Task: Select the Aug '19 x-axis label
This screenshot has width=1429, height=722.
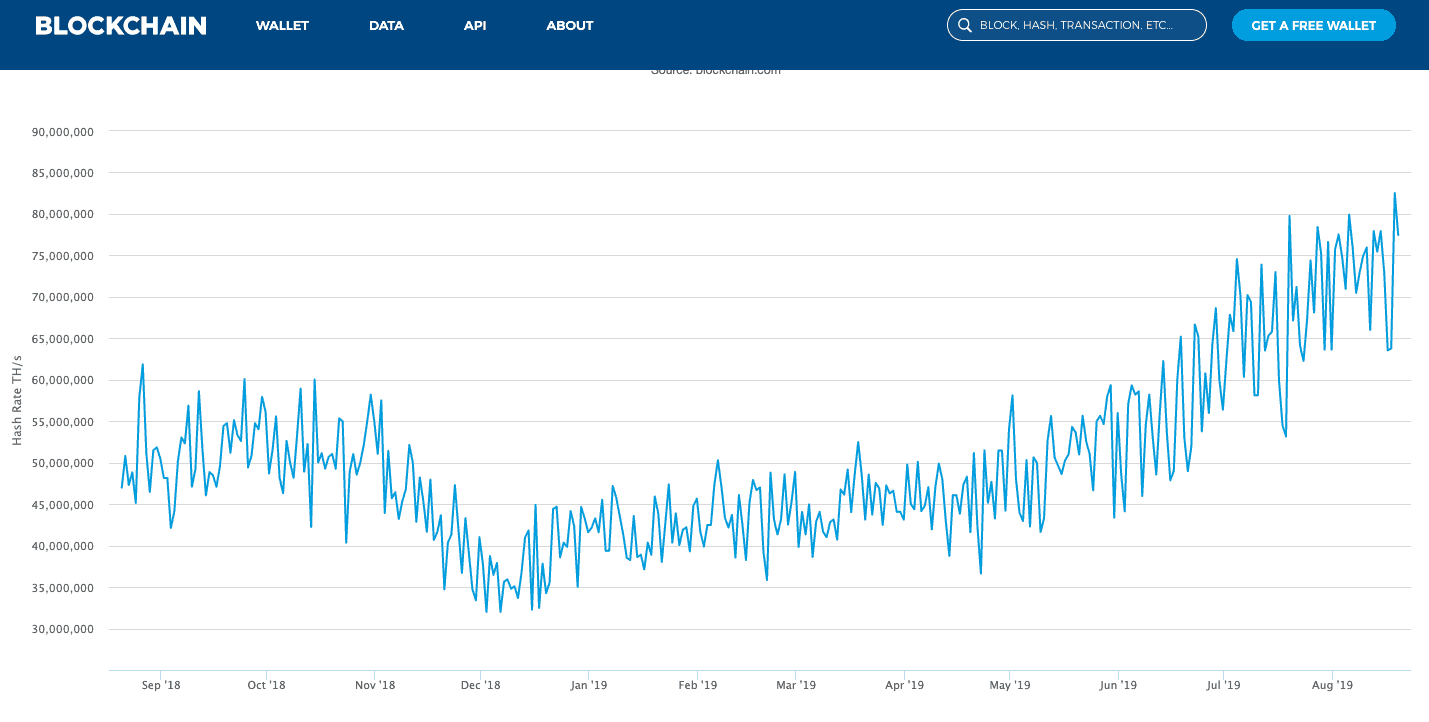Action: (1332, 686)
